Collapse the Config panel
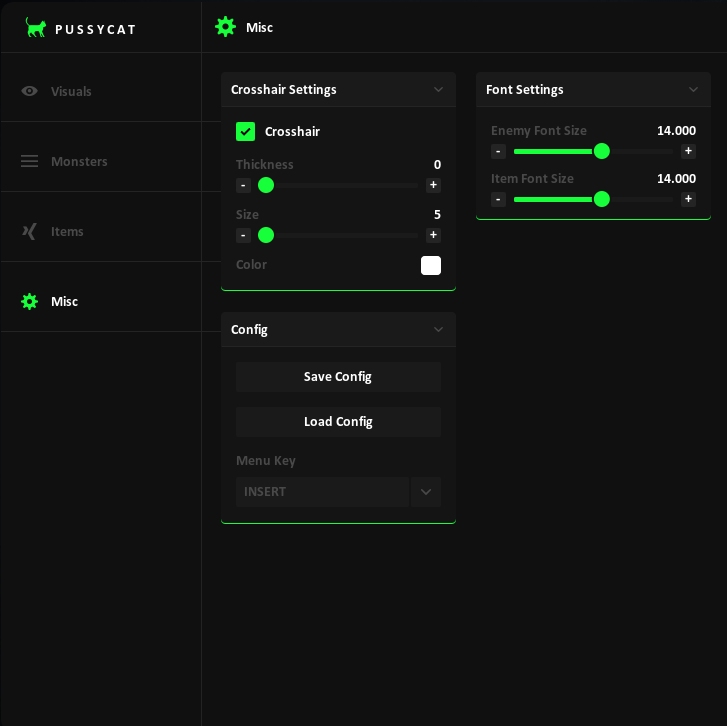The image size is (727, 726). 438,329
